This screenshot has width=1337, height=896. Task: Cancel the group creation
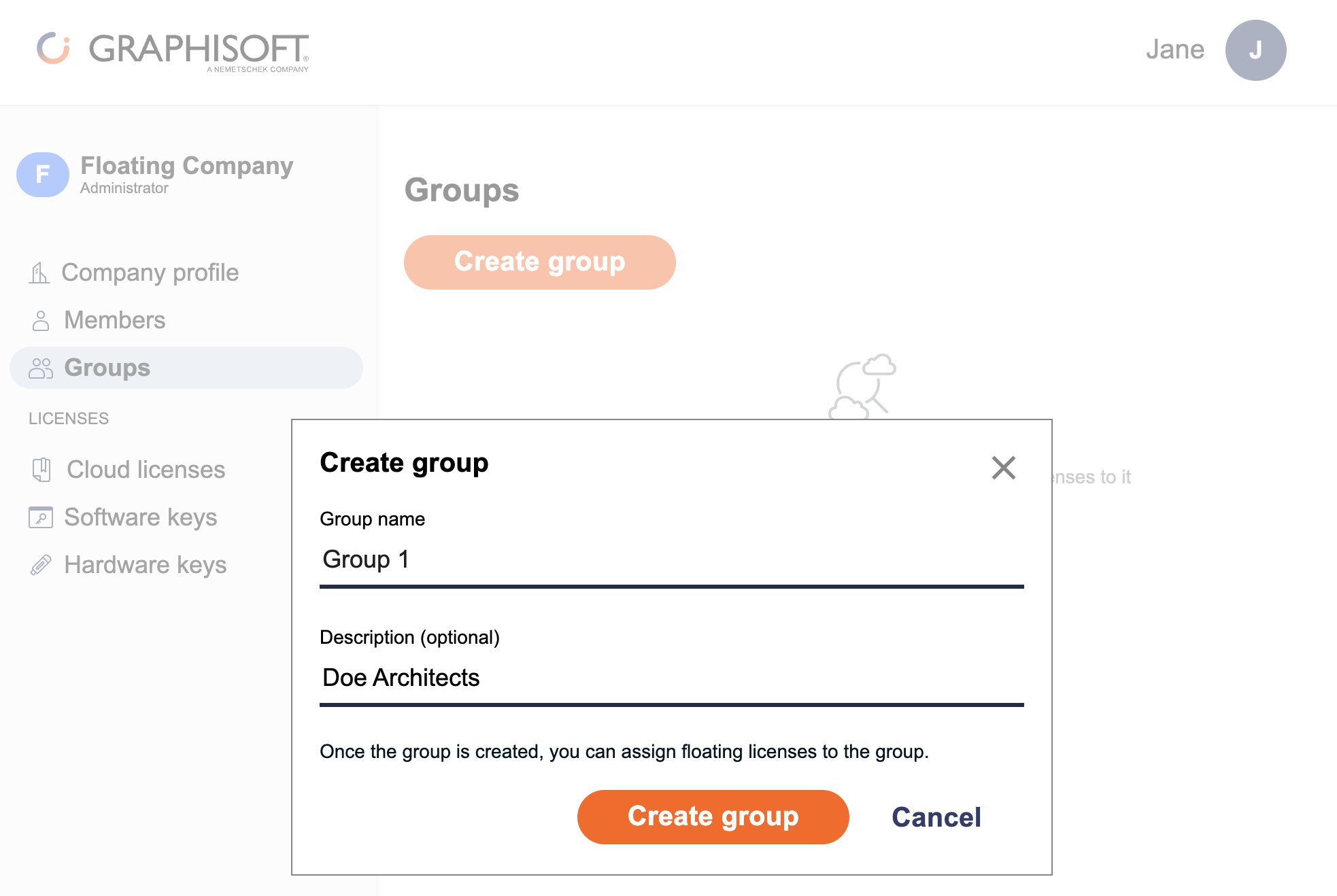936,817
